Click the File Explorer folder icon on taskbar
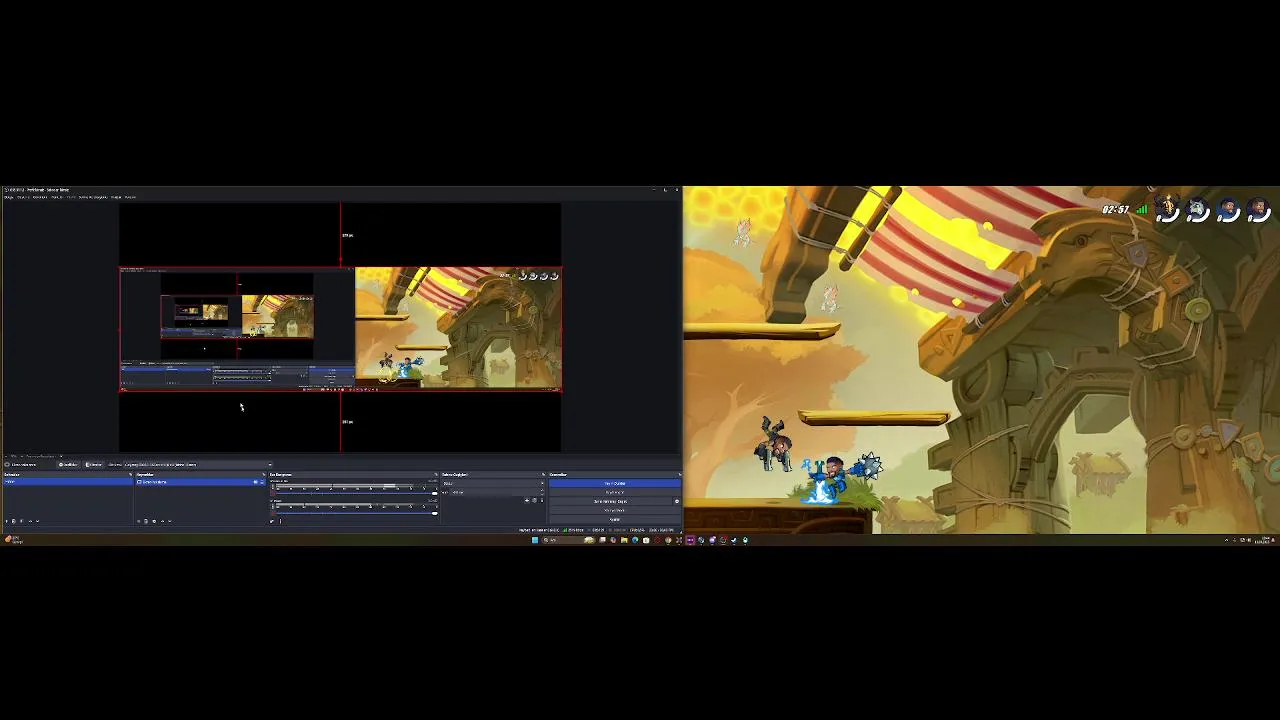This screenshot has width=1280, height=720. tap(624, 540)
